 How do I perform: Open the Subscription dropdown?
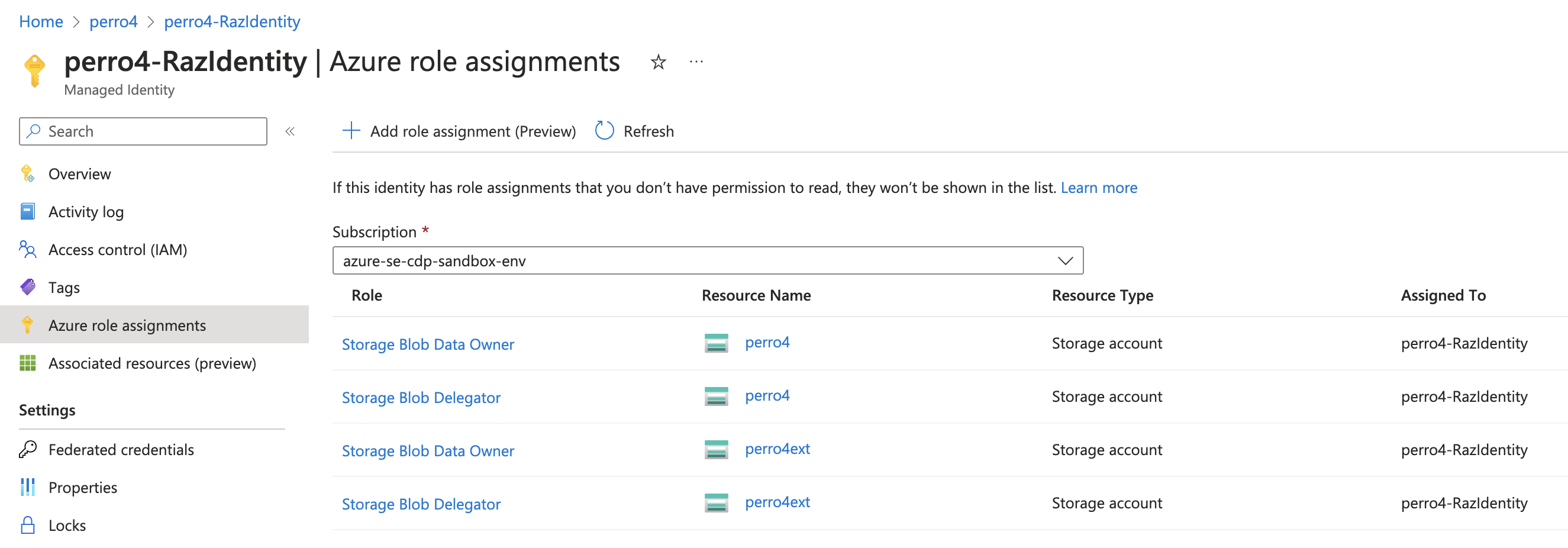[x=1065, y=260]
